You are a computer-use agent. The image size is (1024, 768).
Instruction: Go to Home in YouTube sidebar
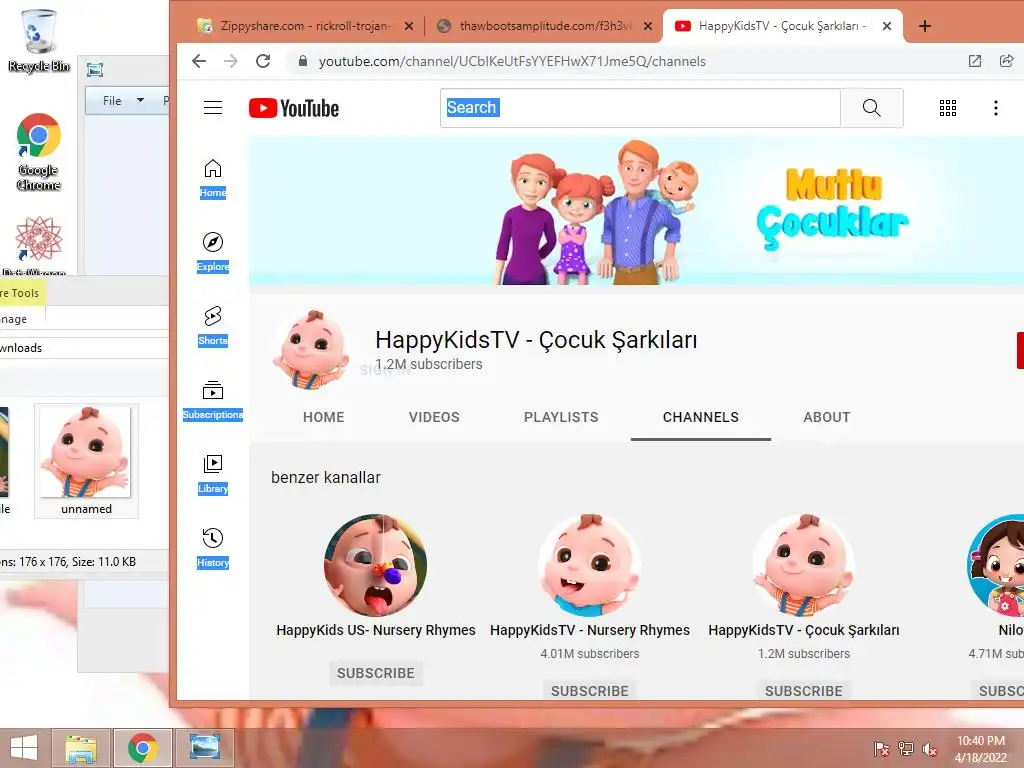[213, 178]
